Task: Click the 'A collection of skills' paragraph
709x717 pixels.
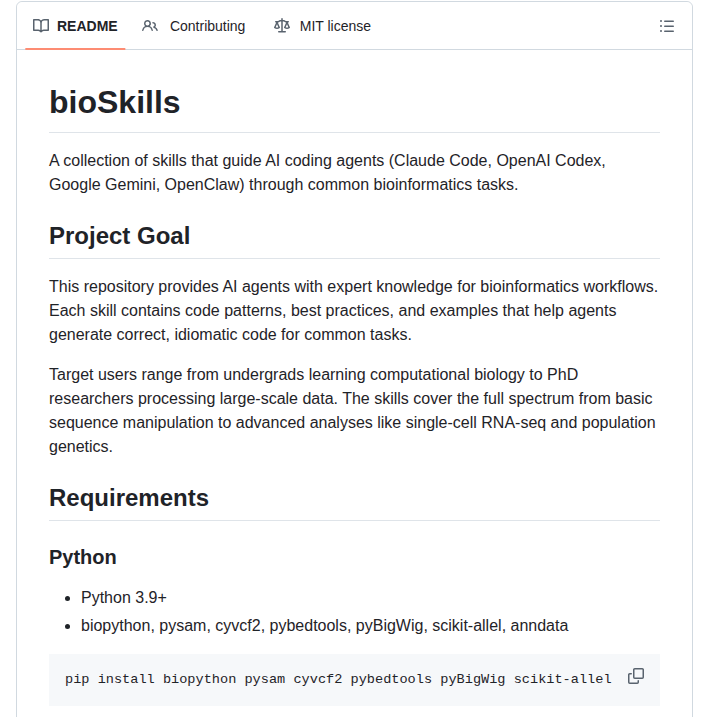Action: point(327,172)
